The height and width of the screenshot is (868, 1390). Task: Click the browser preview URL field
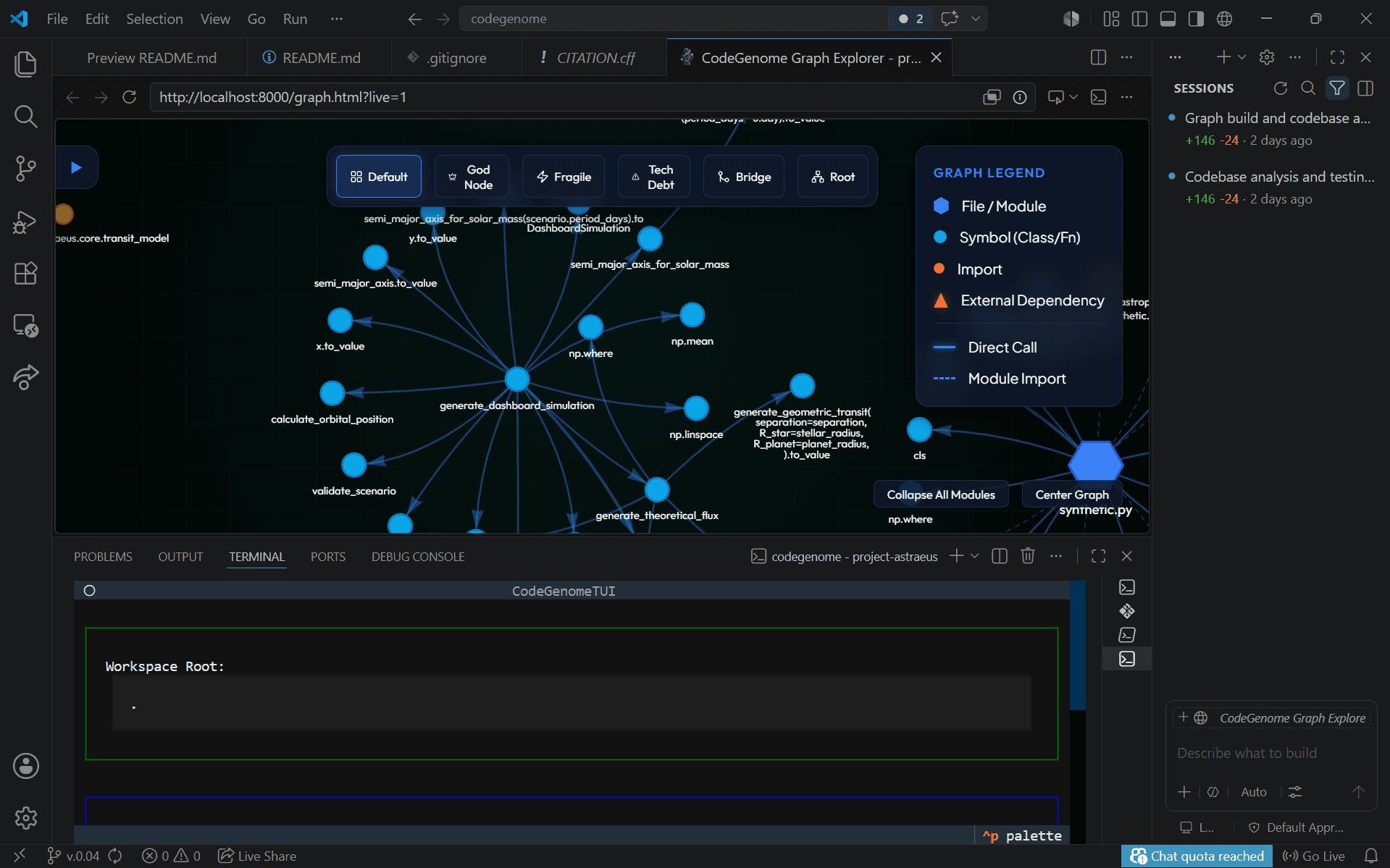pos(565,97)
